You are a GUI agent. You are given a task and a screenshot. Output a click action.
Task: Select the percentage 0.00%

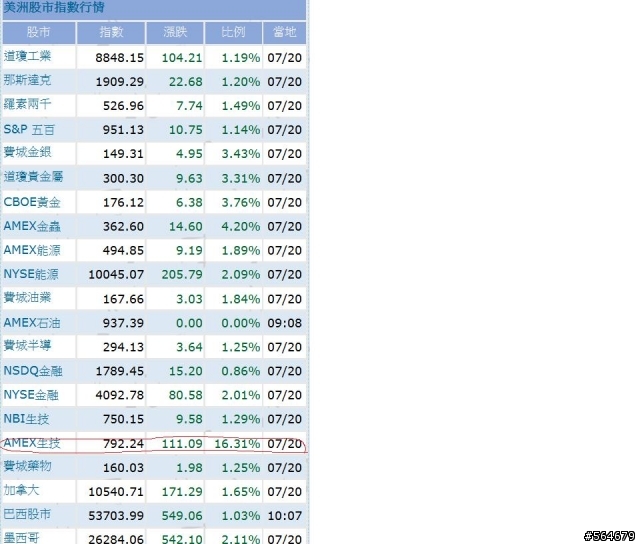[241, 323]
